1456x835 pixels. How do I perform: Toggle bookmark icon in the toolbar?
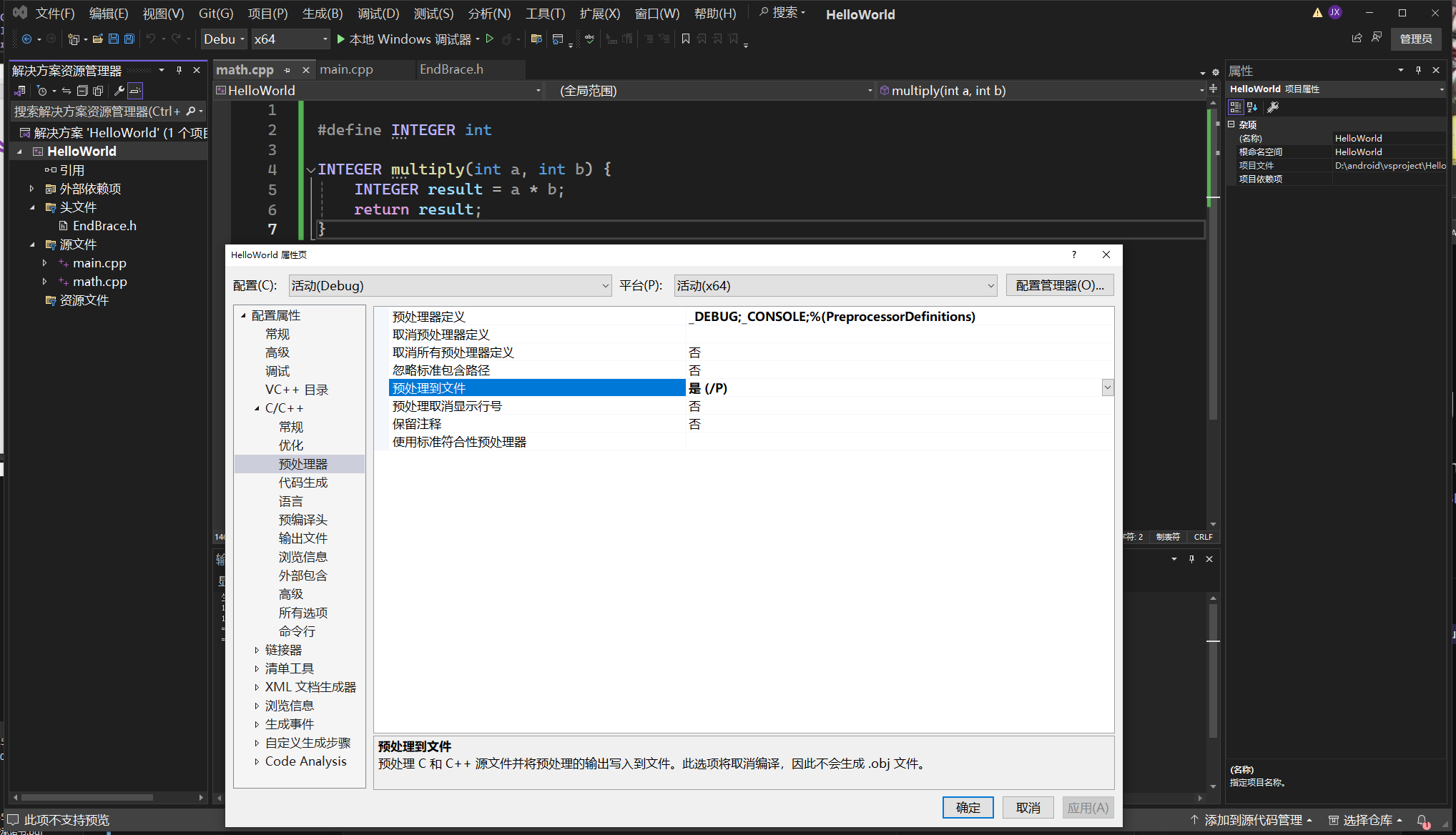click(686, 39)
